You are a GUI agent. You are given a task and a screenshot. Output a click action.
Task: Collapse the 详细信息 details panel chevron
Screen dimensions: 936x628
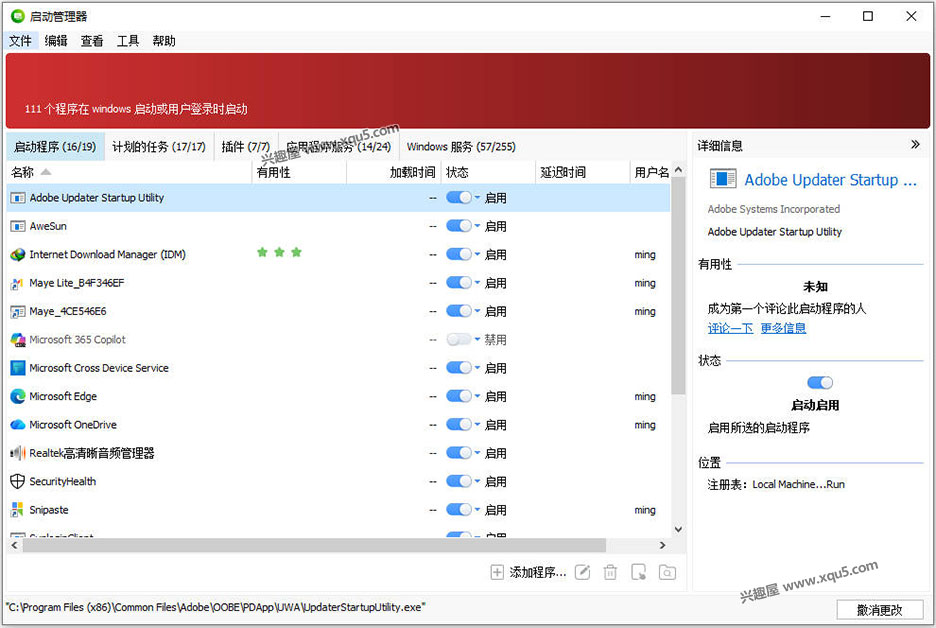[x=916, y=145]
